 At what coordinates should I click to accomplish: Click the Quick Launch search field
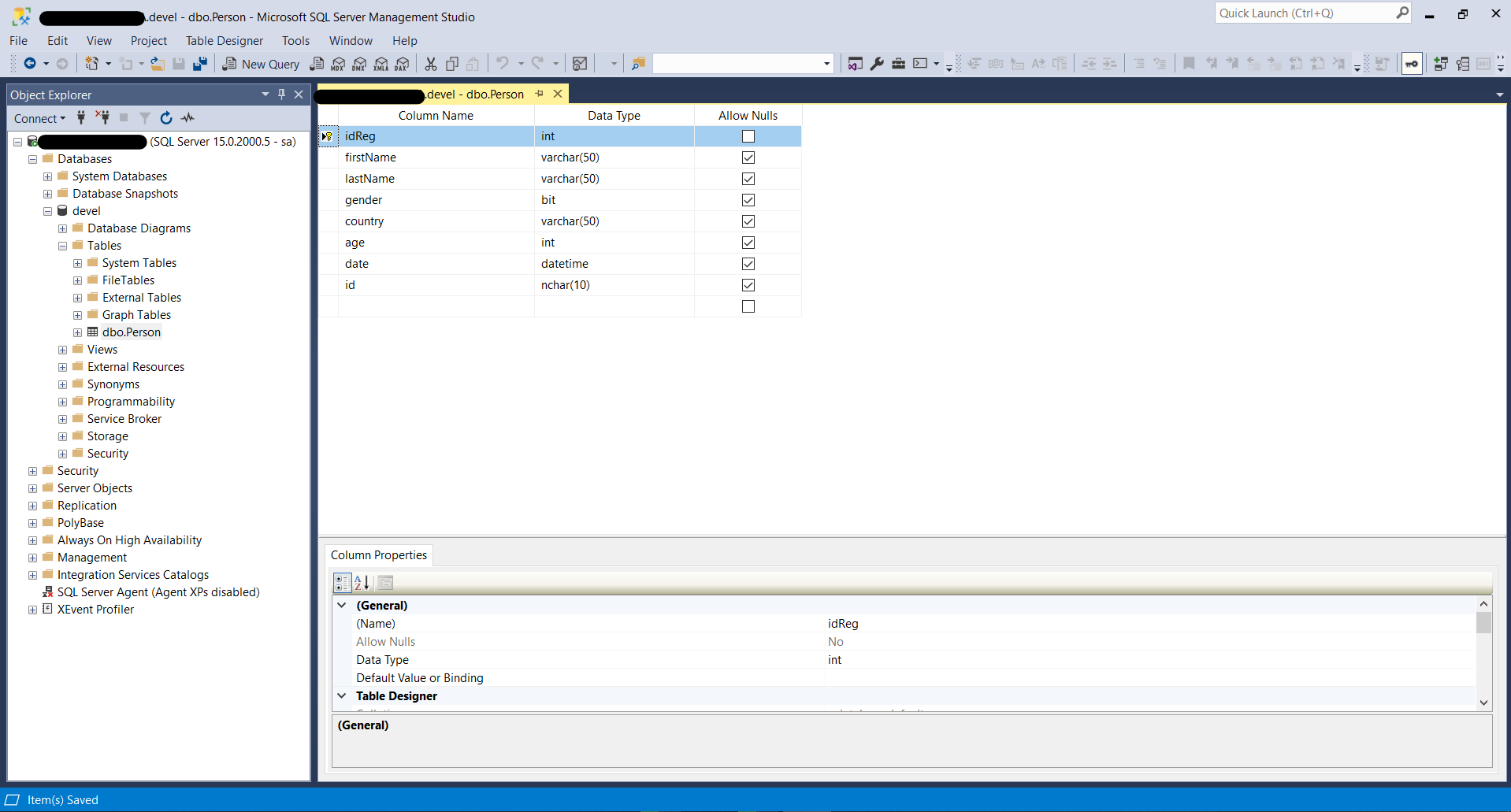[x=1304, y=13]
